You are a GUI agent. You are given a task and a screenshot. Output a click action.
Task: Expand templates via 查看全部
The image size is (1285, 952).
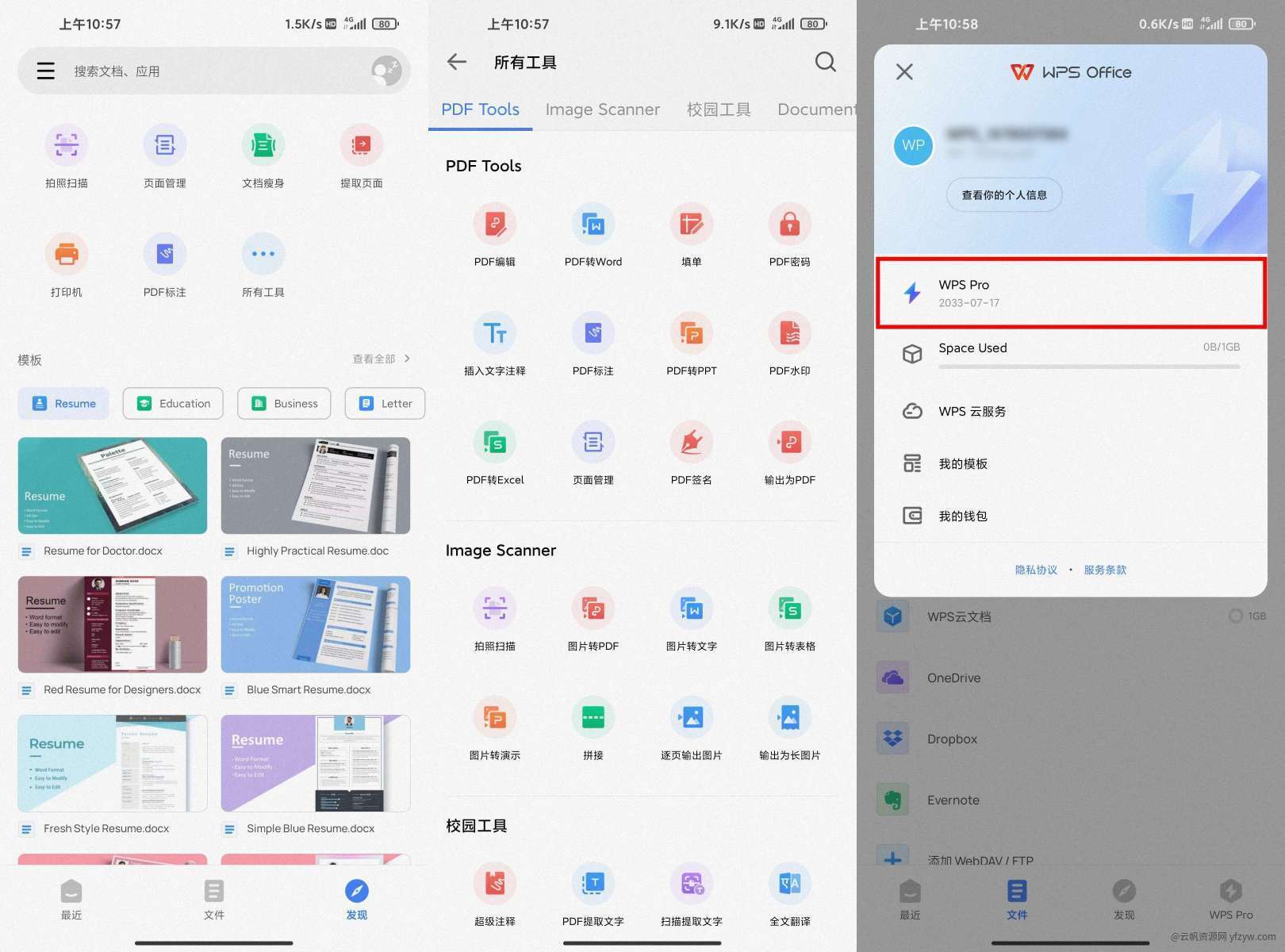382,359
